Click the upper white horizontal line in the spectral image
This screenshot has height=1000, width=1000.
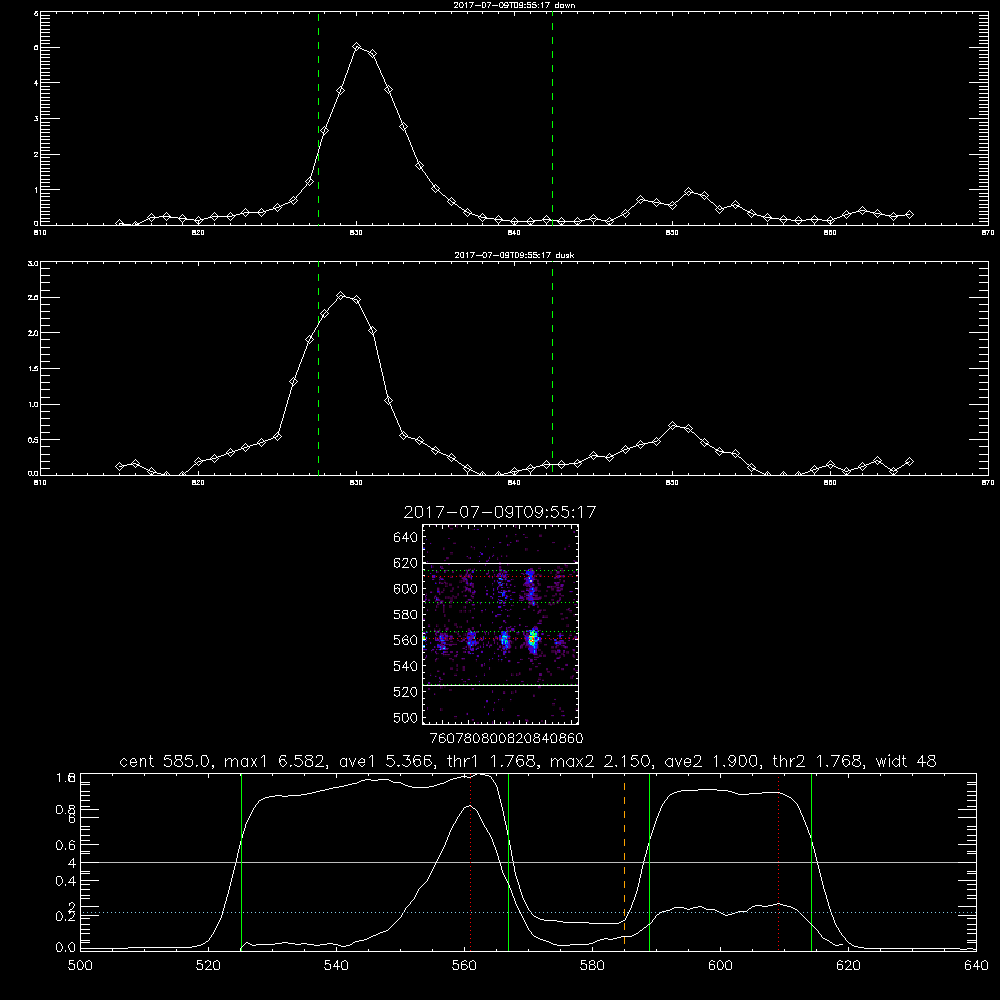[500, 563]
